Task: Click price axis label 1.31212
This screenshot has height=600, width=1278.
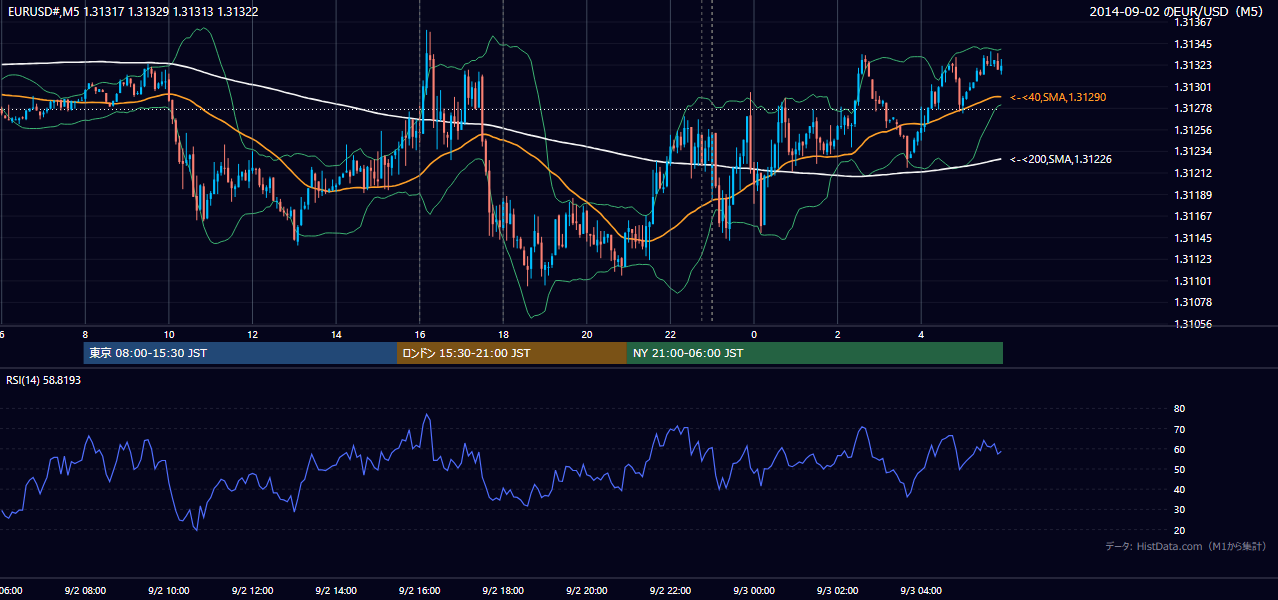Action: click(x=1193, y=173)
